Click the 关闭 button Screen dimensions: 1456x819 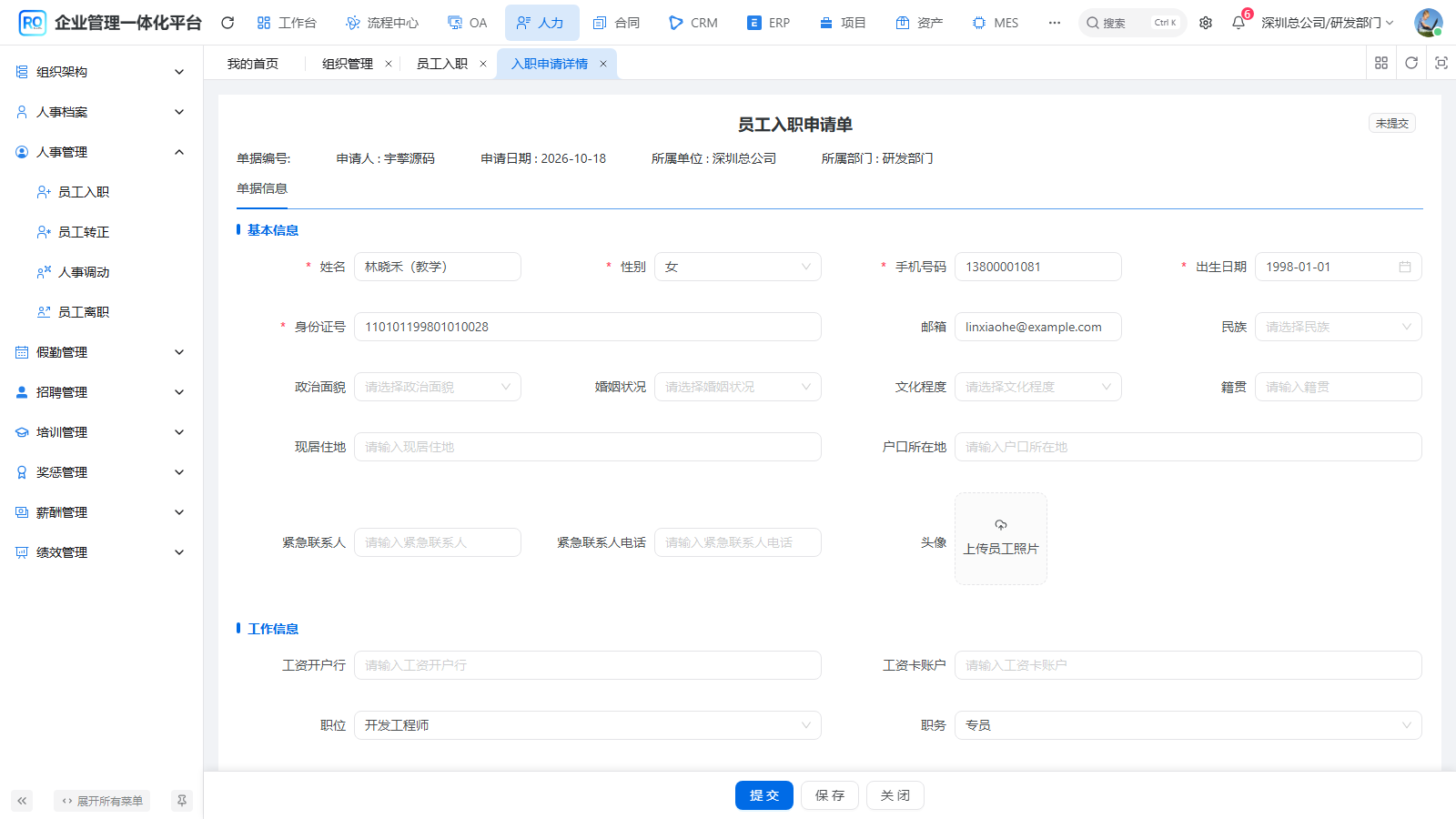(895, 795)
